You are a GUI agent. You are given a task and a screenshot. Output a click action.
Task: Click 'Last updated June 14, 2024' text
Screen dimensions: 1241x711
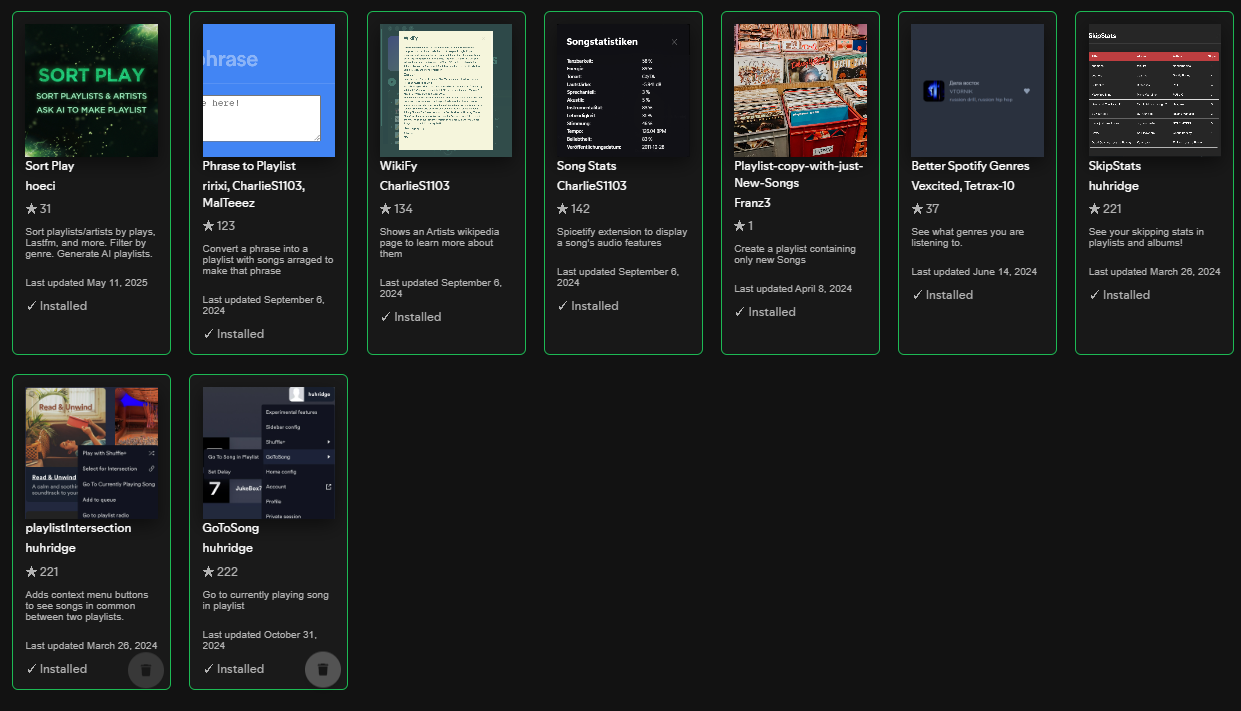pos(972,272)
